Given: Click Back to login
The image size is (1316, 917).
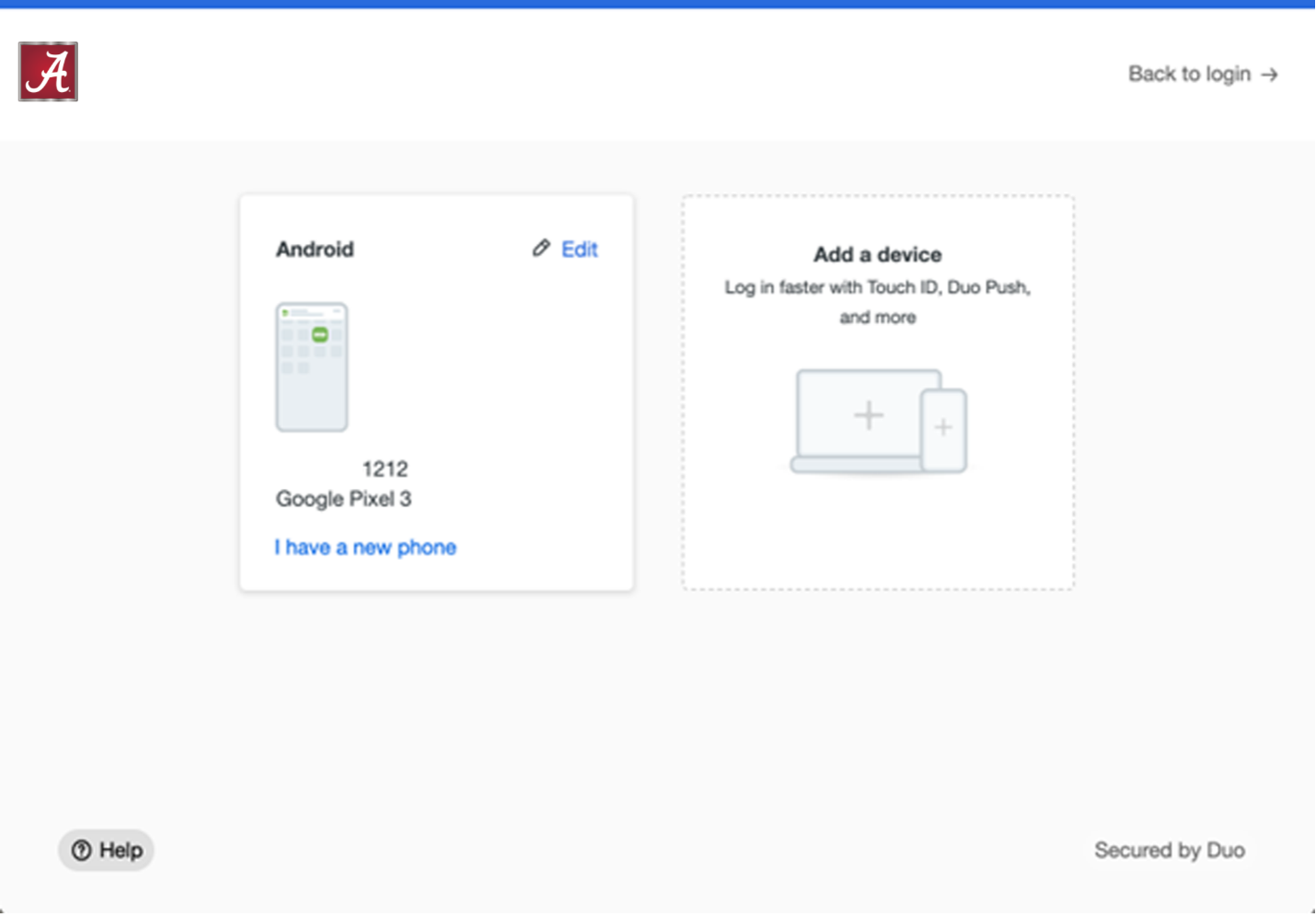Looking at the screenshot, I should pyautogui.click(x=1189, y=74).
